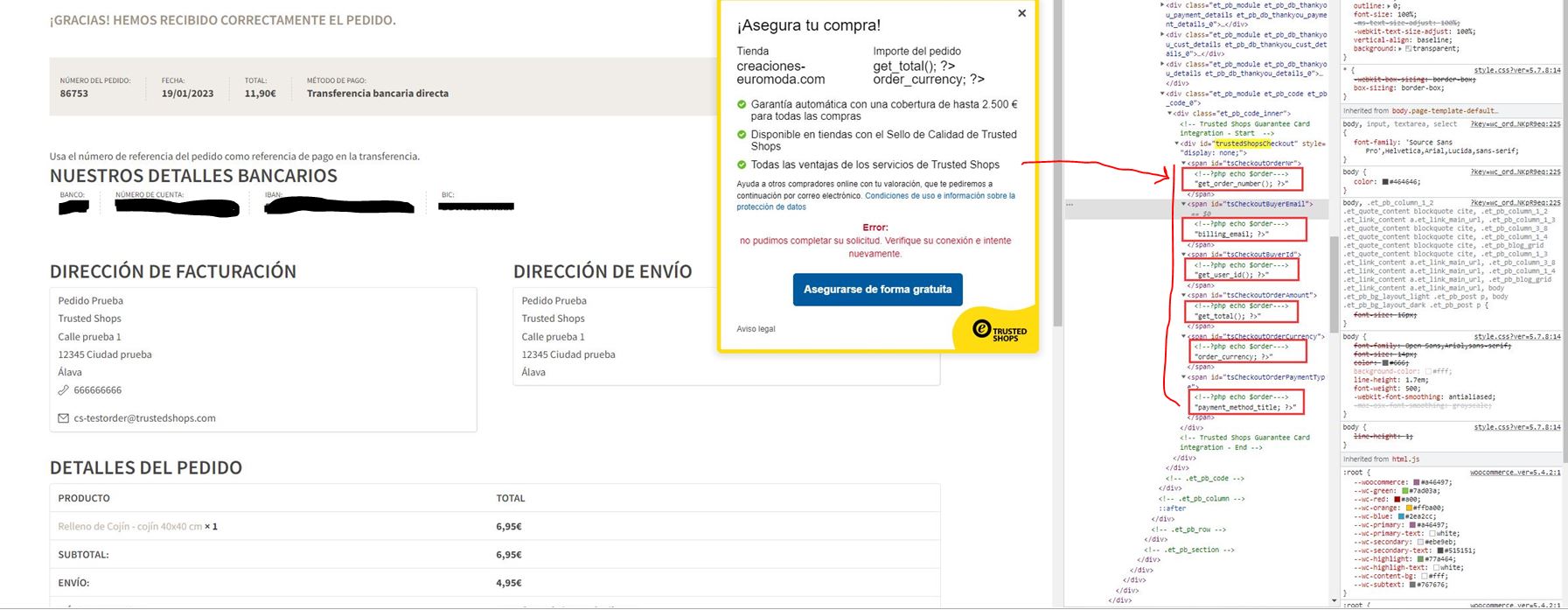Image resolution: width=1568 pixels, height=610 pixels.
Task: Select the "billing_email; ?>" text node
Action: pyautogui.click(x=1232, y=235)
